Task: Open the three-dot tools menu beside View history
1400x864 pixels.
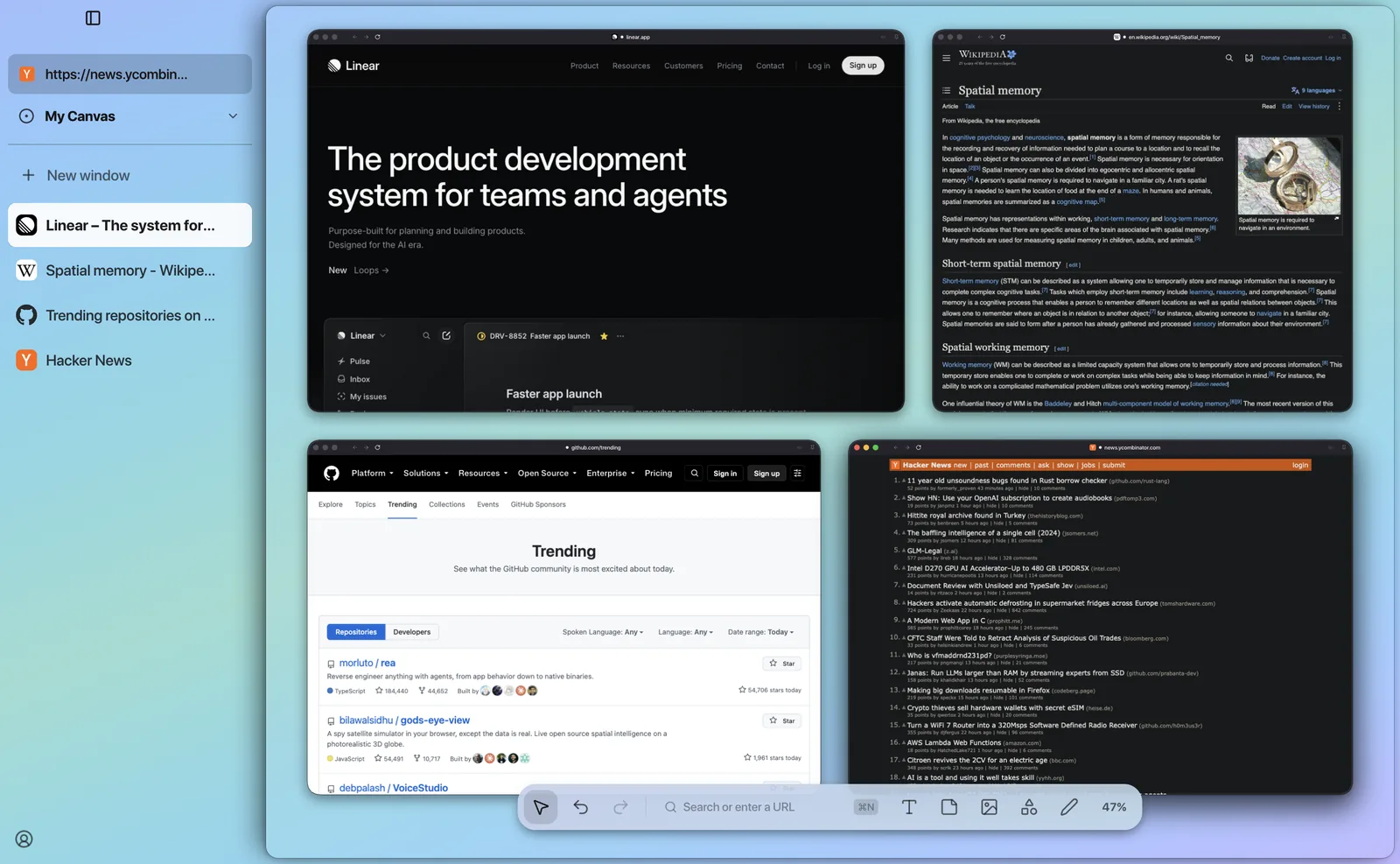Action: point(1339,106)
